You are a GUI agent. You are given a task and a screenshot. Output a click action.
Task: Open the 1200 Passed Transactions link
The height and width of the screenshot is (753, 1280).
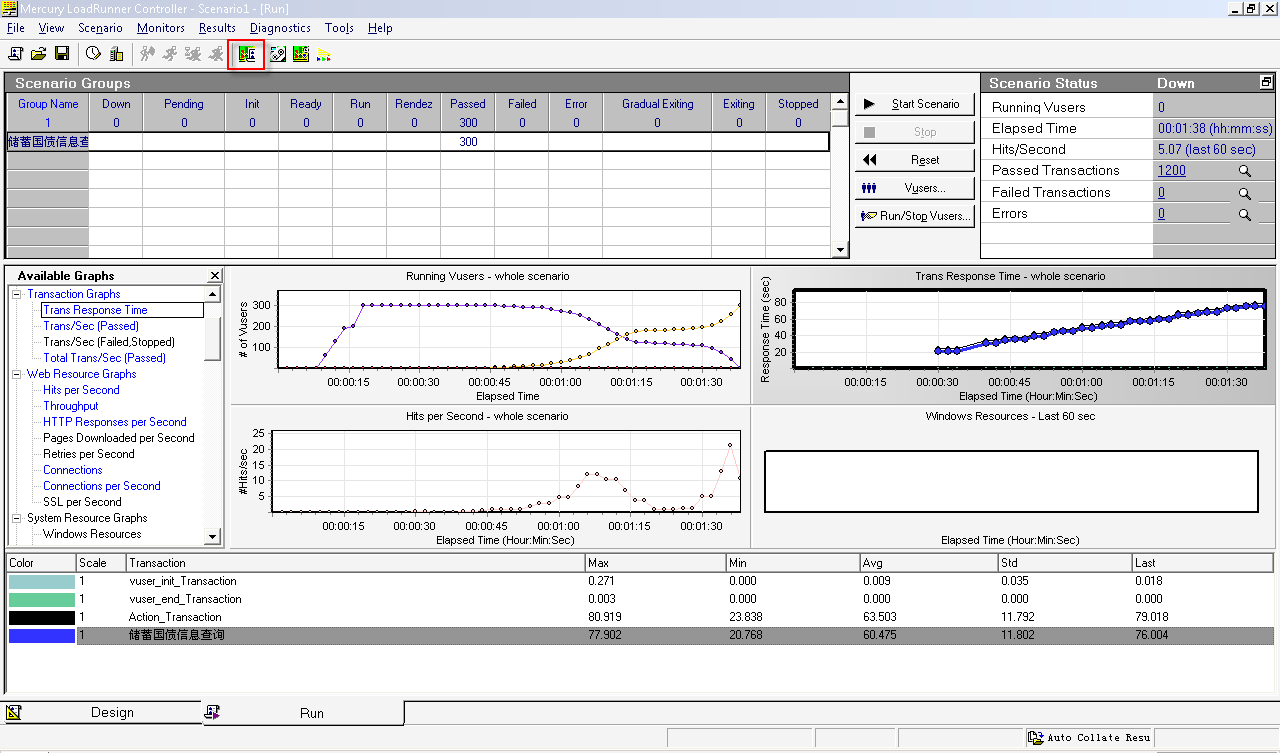1171,171
